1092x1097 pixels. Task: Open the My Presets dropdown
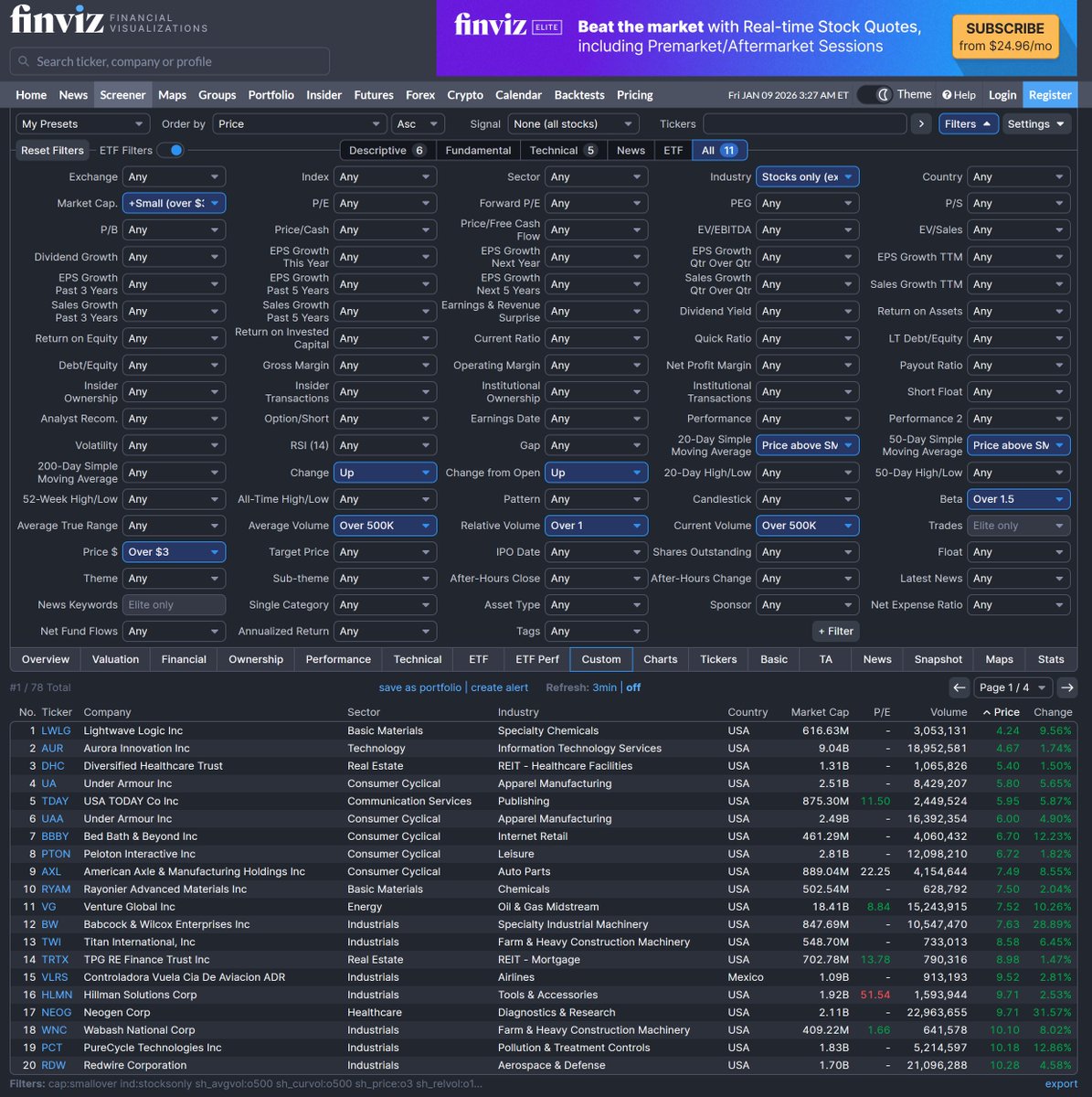(x=82, y=123)
